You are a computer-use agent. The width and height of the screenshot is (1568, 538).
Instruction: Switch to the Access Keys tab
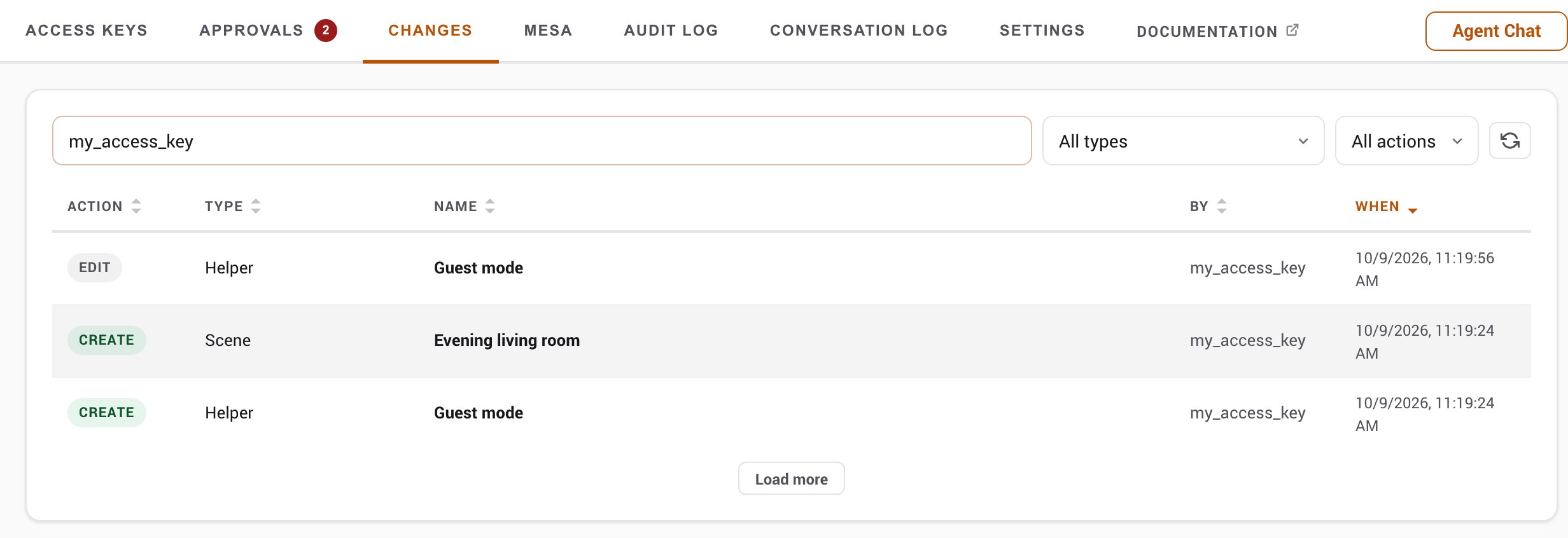(x=87, y=31)
